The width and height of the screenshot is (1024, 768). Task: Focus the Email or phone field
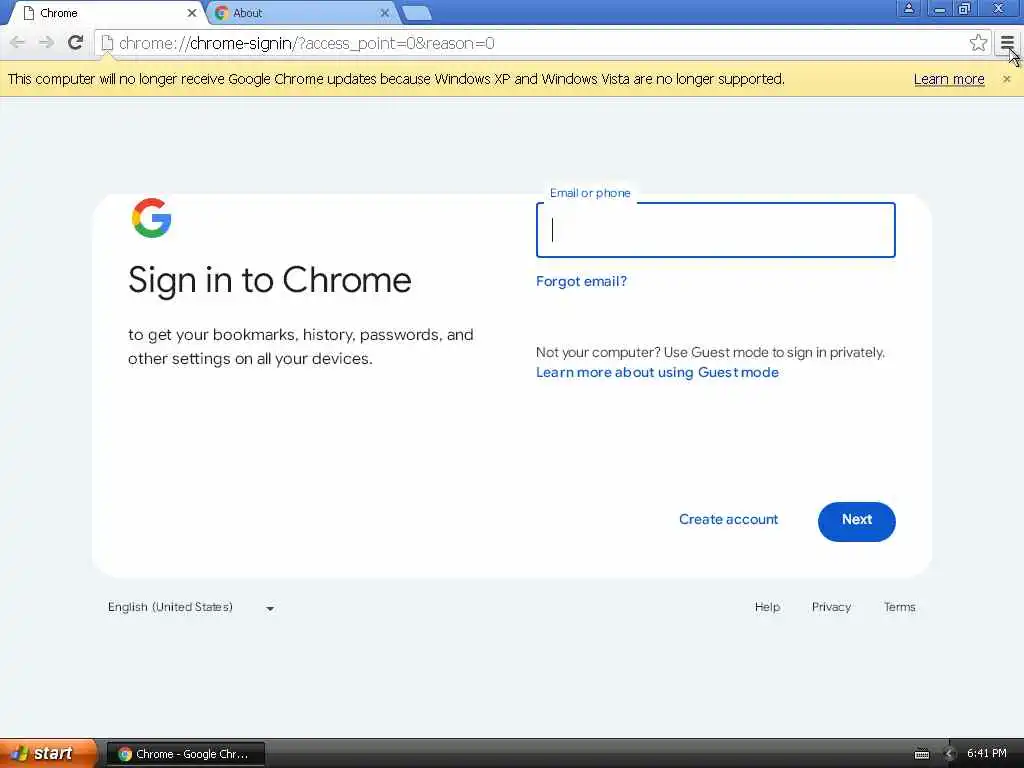click(716, 230)
